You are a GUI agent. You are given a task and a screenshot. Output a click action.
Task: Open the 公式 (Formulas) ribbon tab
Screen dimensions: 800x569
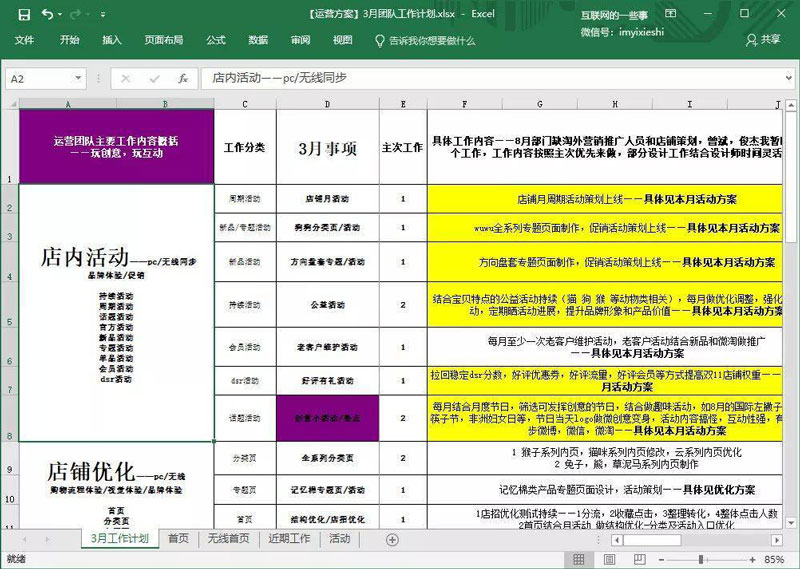[x=215, y=40]
